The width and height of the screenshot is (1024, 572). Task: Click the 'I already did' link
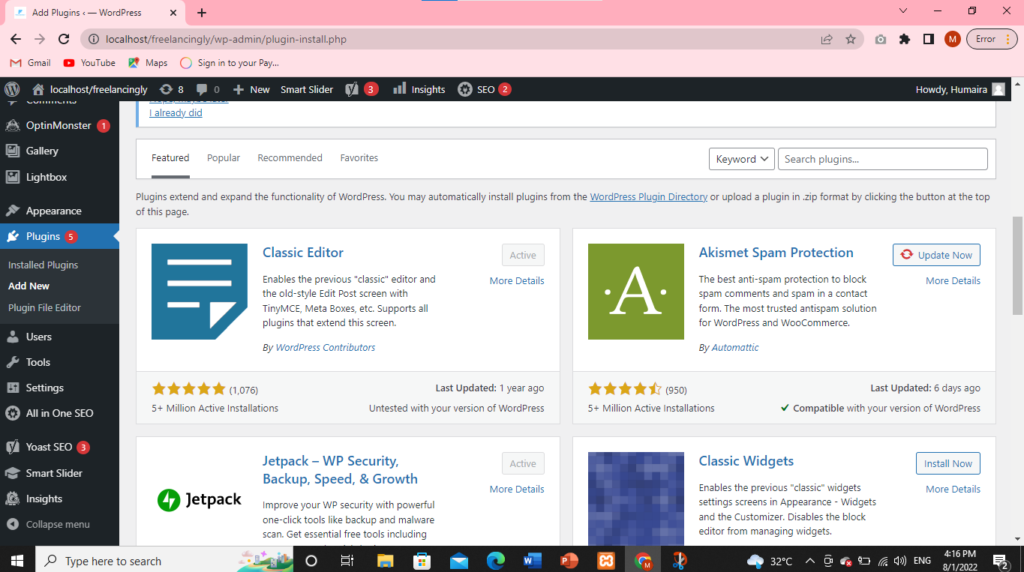(x=176, y=113)
